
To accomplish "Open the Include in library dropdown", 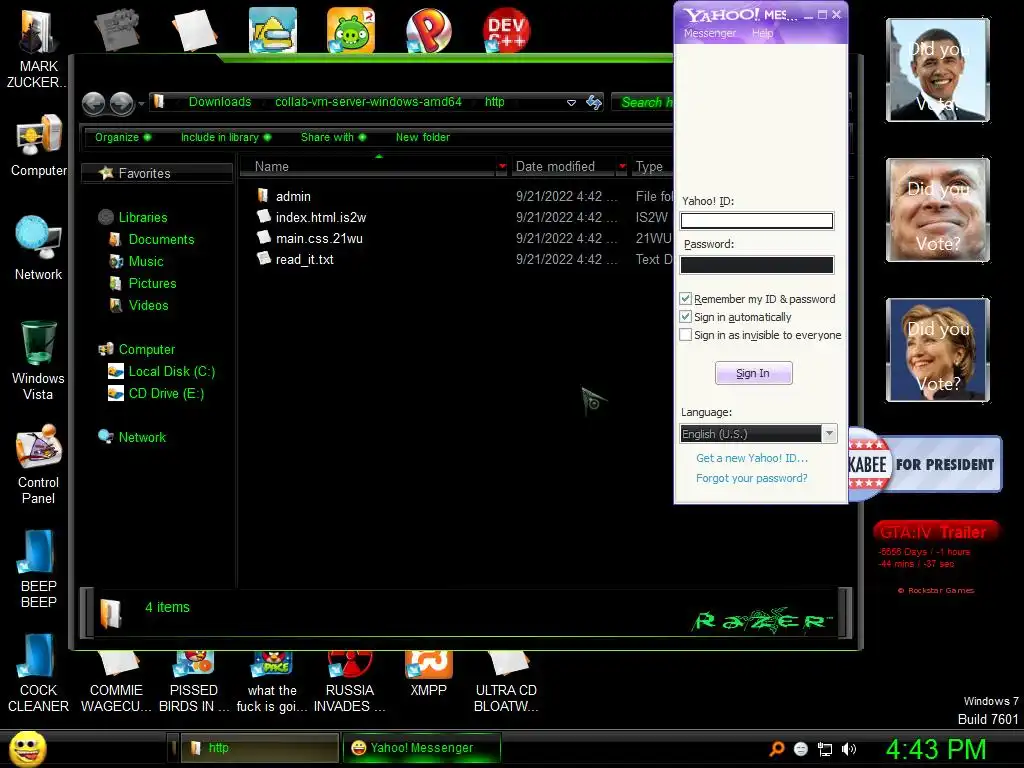I will tap(226, 137).
